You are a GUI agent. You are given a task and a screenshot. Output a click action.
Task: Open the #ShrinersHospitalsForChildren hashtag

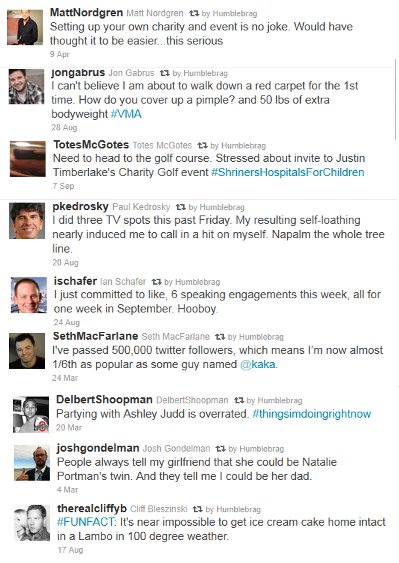coord(288,172)
